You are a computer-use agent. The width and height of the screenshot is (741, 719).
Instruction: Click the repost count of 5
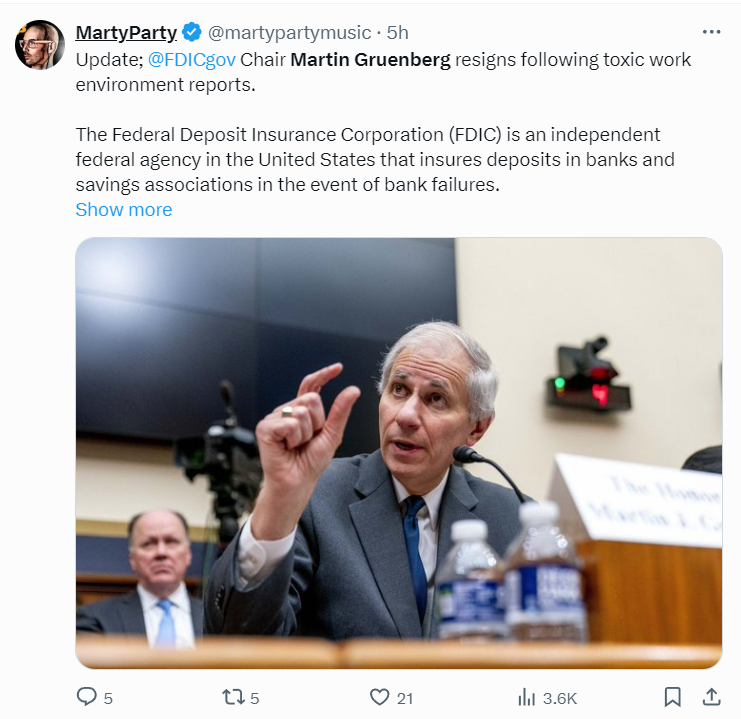click(255, 698)
